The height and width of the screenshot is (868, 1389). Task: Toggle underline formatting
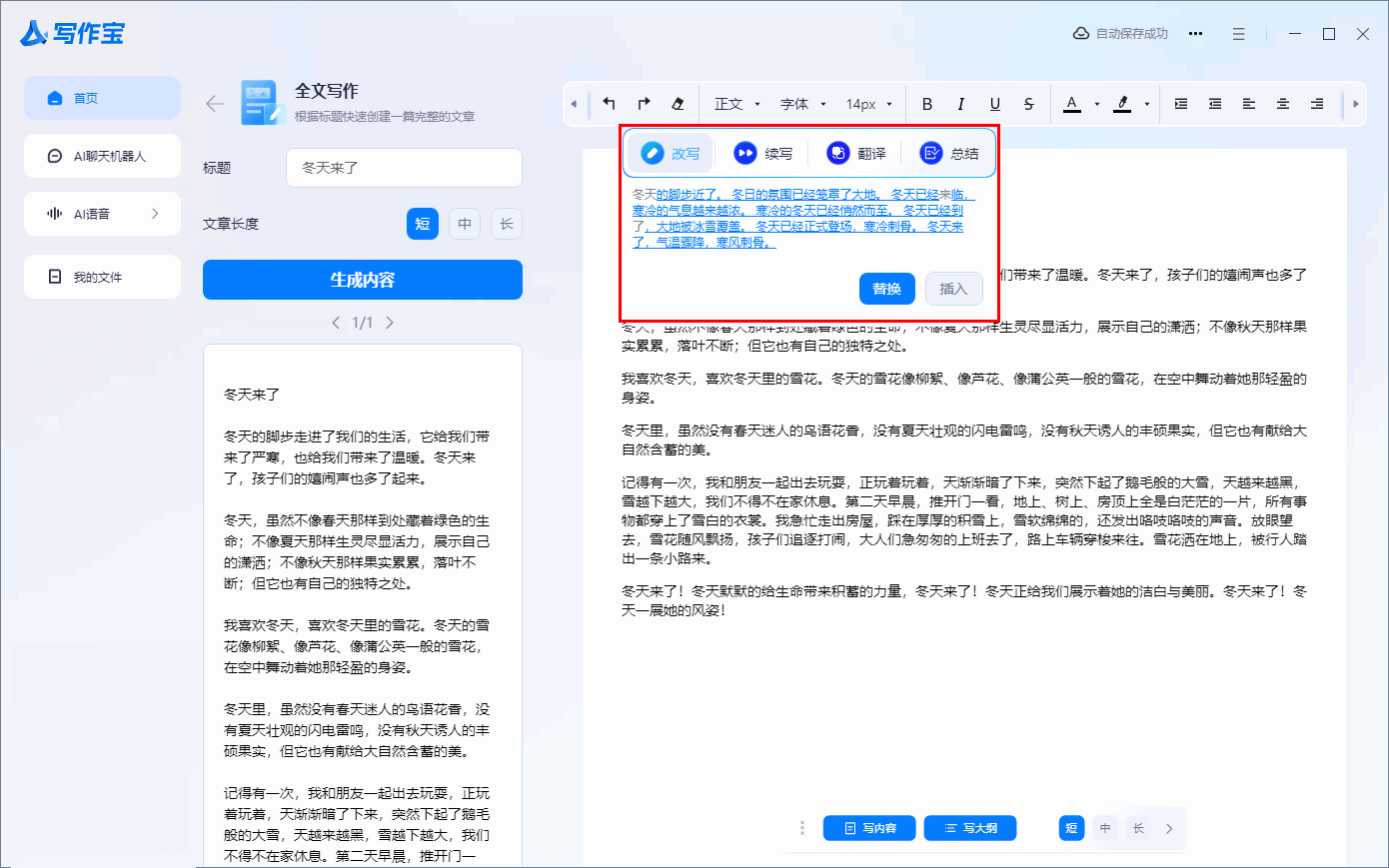[995, 104]
